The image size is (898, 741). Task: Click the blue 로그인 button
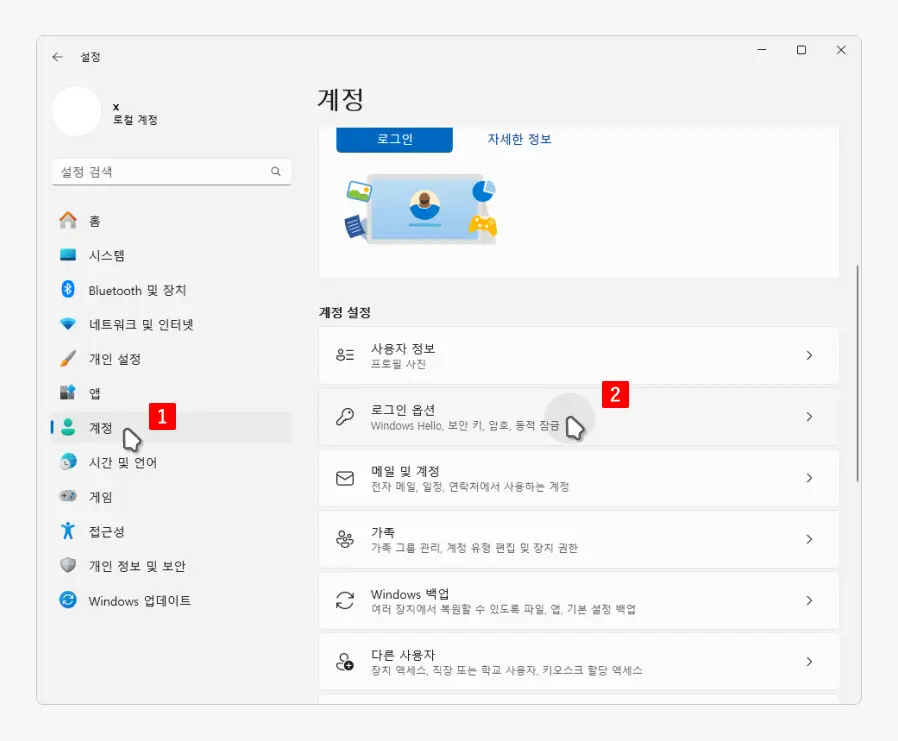pyautogui.click(x=395, y=139)
